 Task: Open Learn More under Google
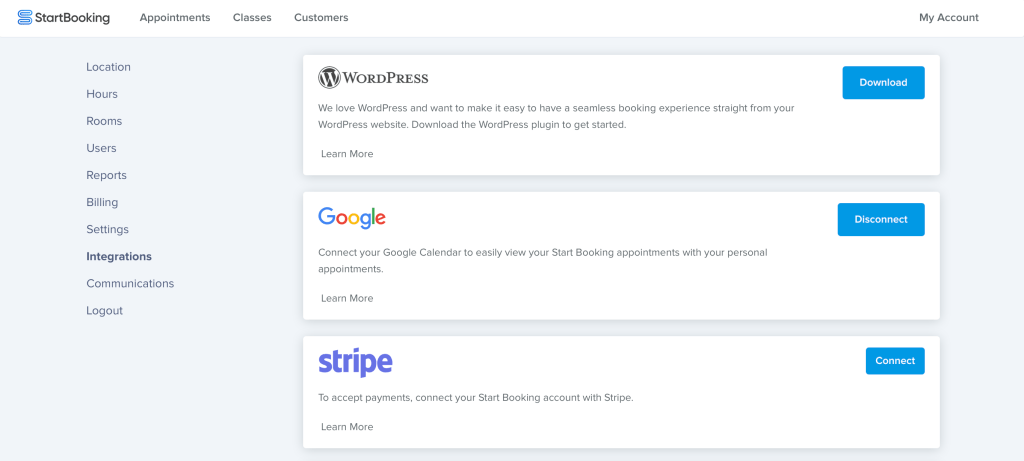[x=347, y=298]
